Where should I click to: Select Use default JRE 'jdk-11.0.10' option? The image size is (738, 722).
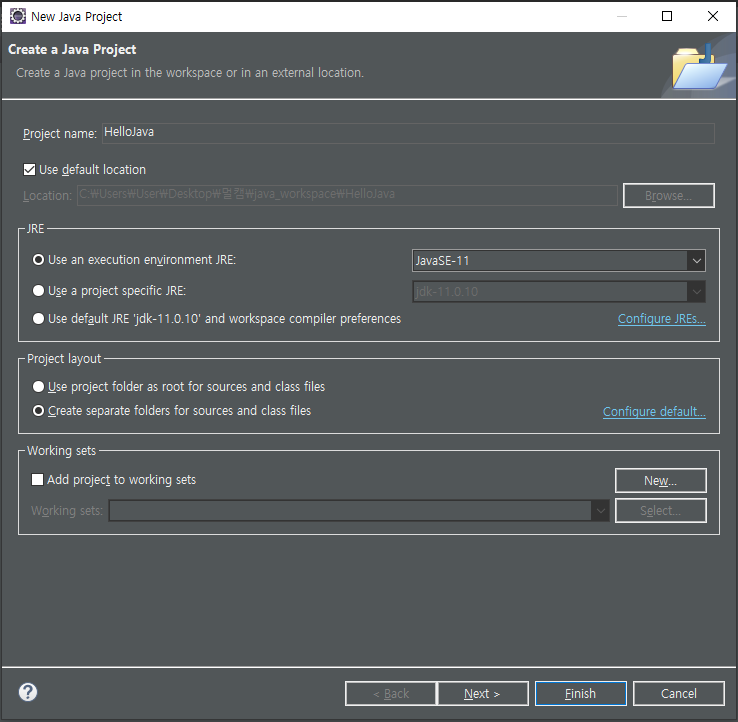point(38,319)
